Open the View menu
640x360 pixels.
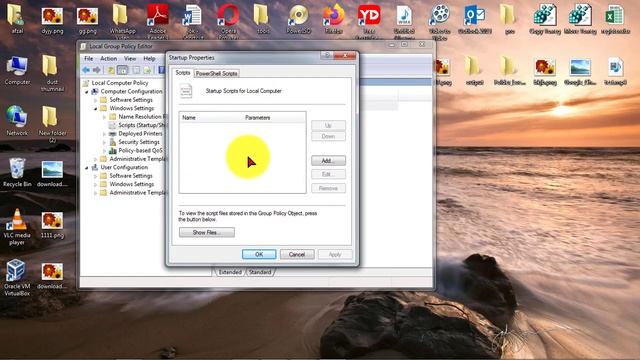(130, 59)
